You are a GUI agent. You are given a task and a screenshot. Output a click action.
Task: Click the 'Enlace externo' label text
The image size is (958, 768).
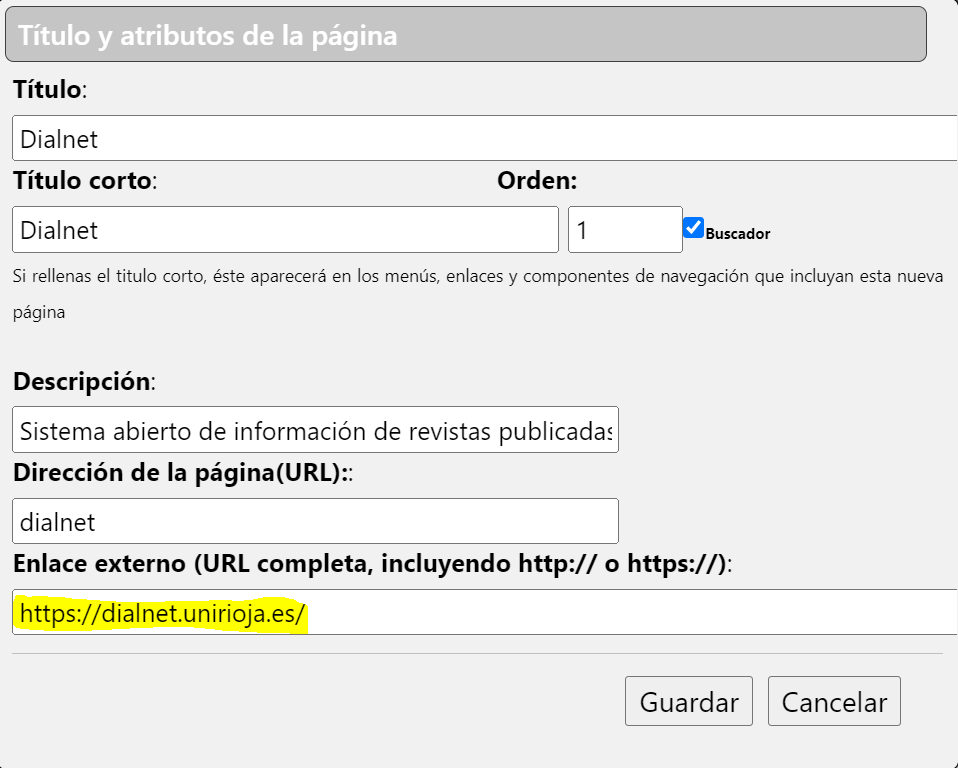[372, 564]
